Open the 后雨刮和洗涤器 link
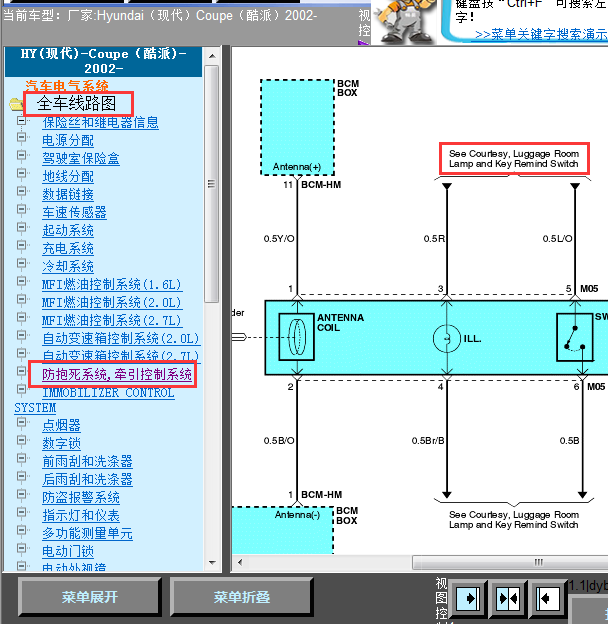 (x=87, y=480)
